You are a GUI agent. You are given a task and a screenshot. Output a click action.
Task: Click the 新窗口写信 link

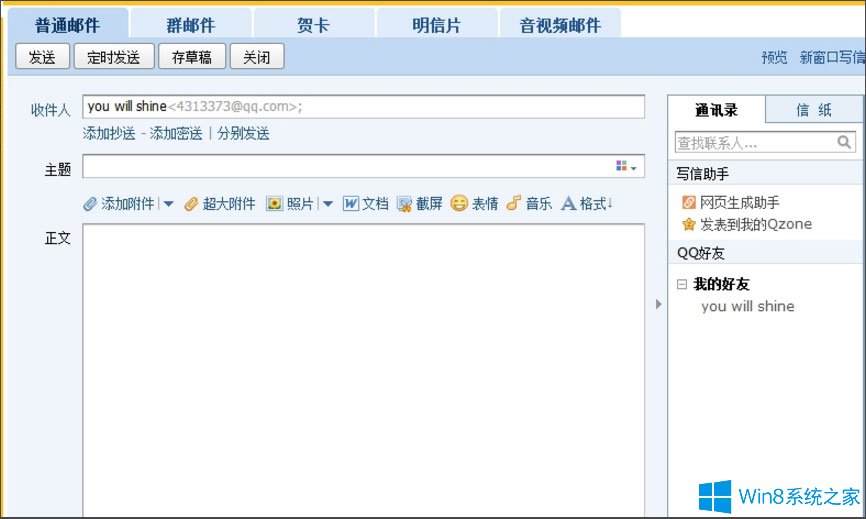(x=832, y=57)
